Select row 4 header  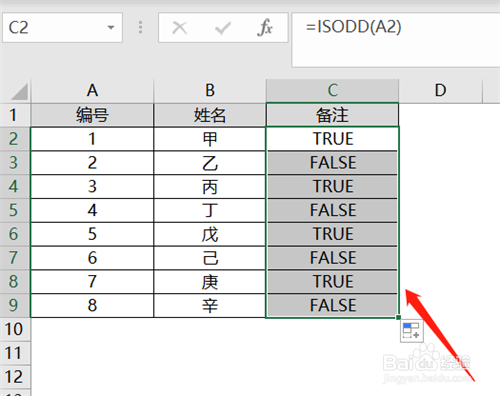(x=15, y=186)
